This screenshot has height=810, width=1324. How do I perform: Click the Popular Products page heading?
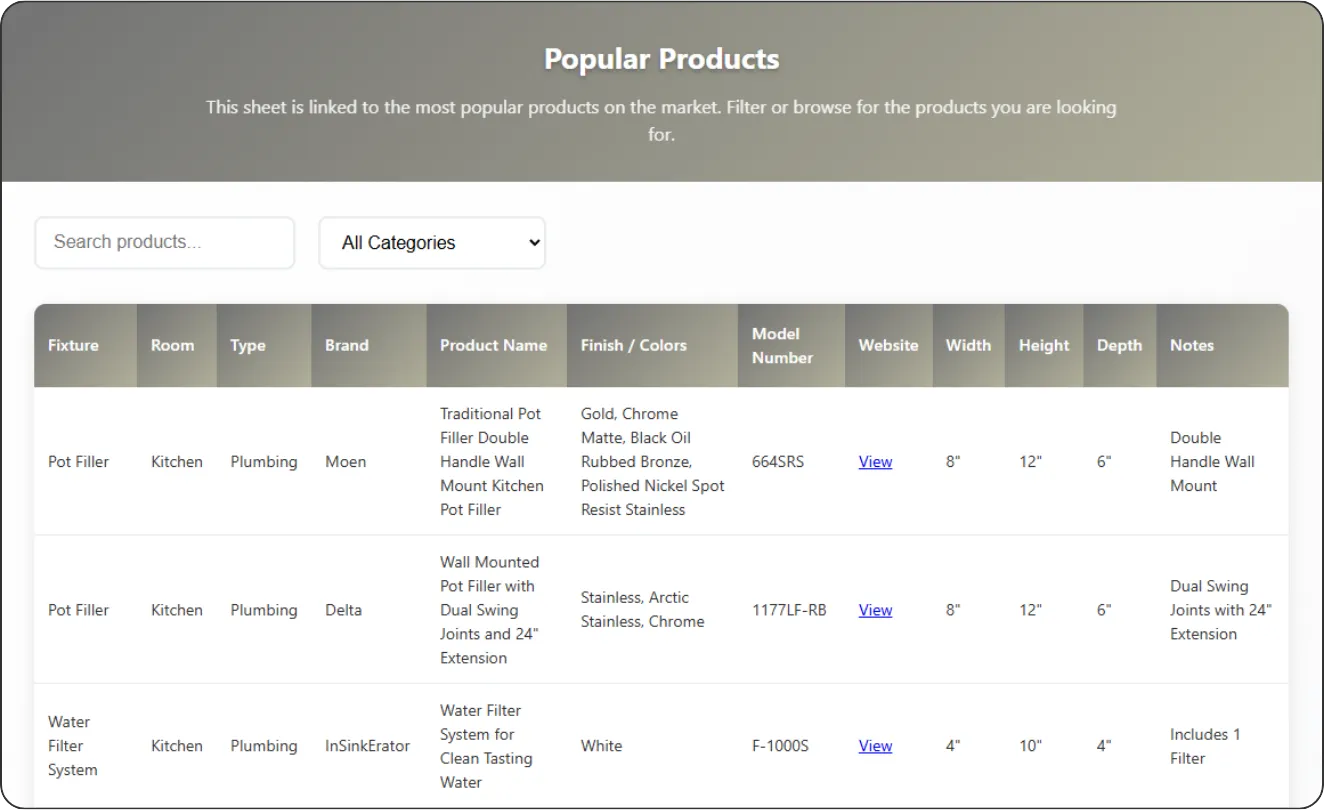coord(661,59)
